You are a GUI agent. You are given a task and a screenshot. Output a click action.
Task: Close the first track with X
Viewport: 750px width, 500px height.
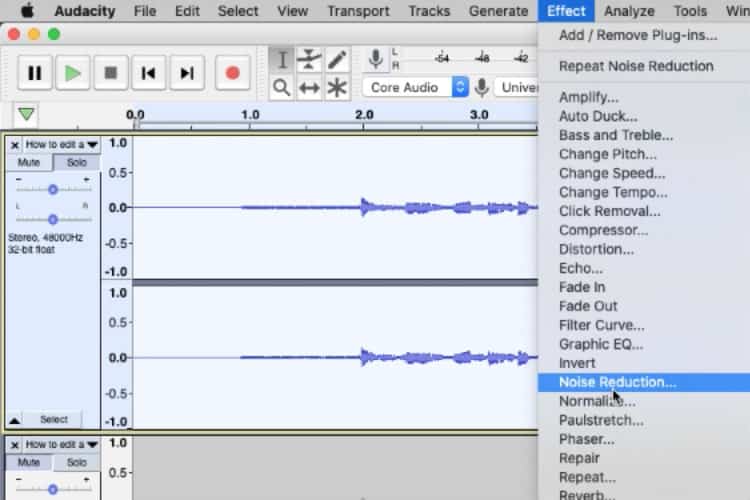click(x=15, y=145)
